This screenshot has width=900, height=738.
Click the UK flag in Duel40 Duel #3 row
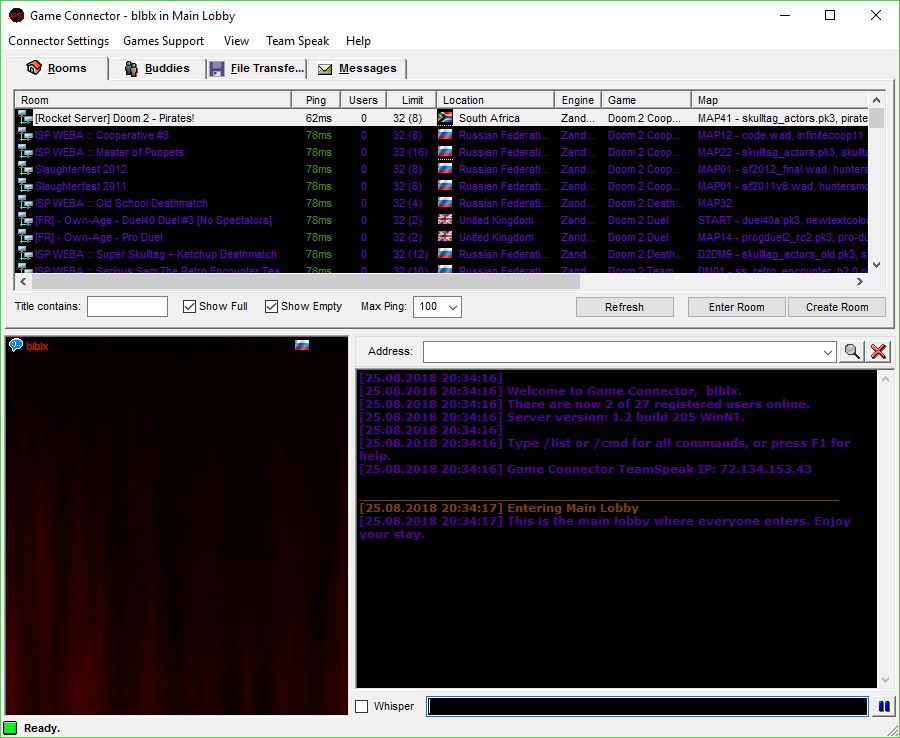[x=445, y=219]
